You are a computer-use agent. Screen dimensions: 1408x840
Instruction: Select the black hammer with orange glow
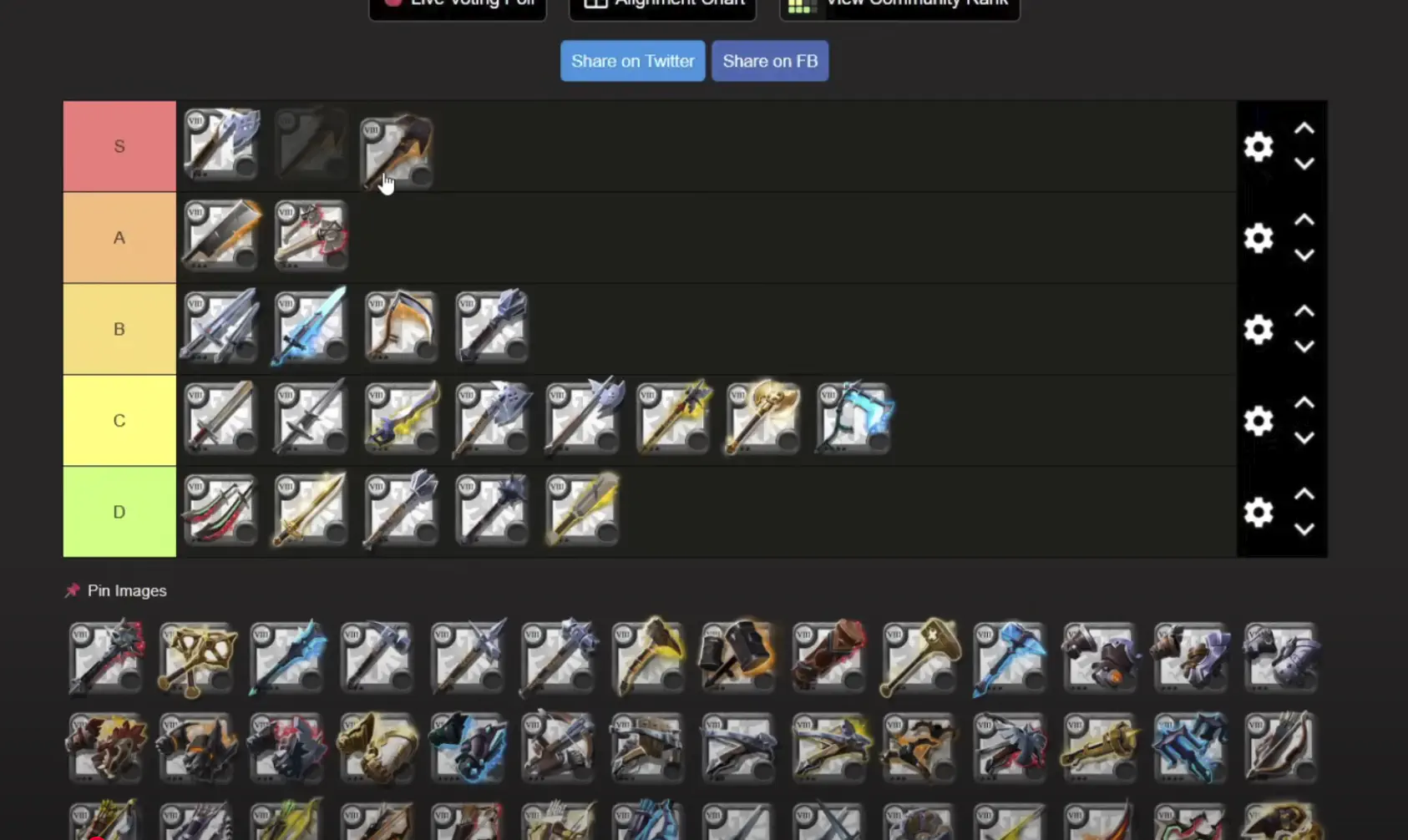737,656
